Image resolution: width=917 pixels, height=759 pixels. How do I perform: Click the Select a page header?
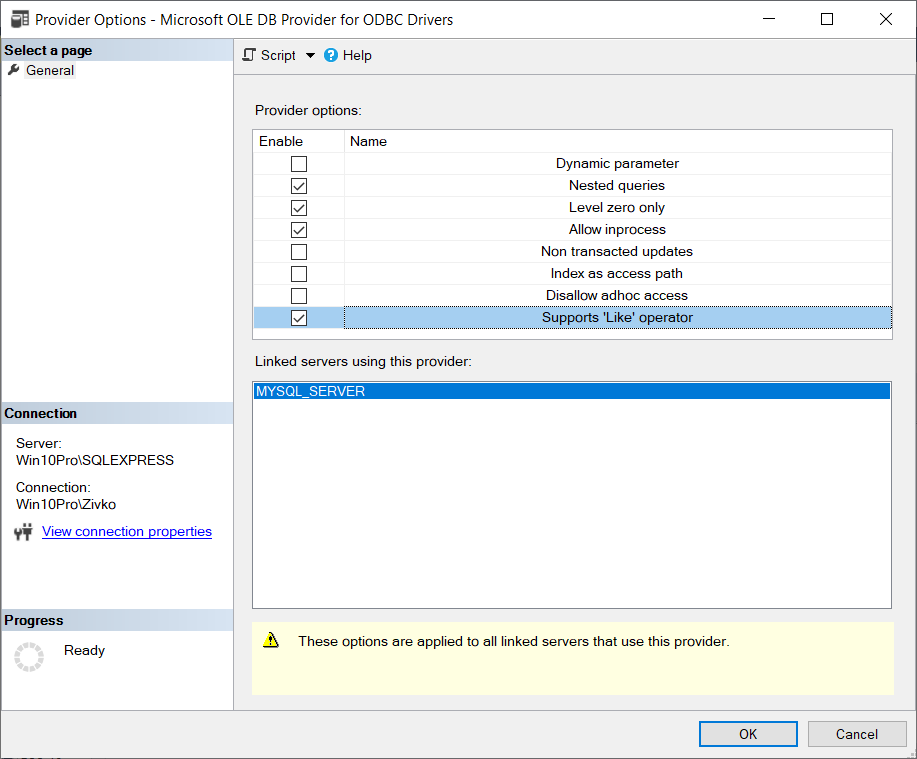tap(117, 50)
